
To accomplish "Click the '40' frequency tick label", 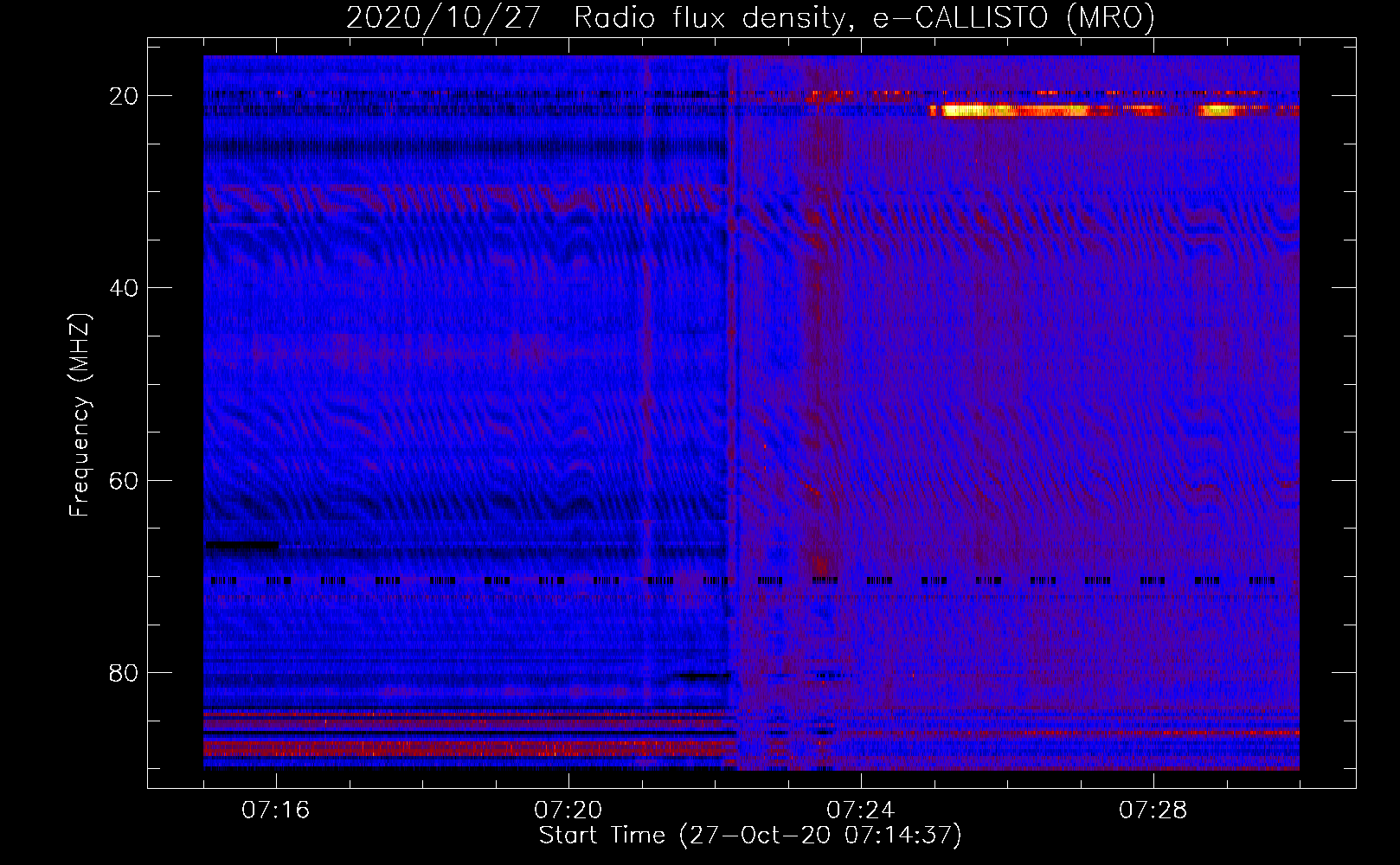I will point(125,288).
